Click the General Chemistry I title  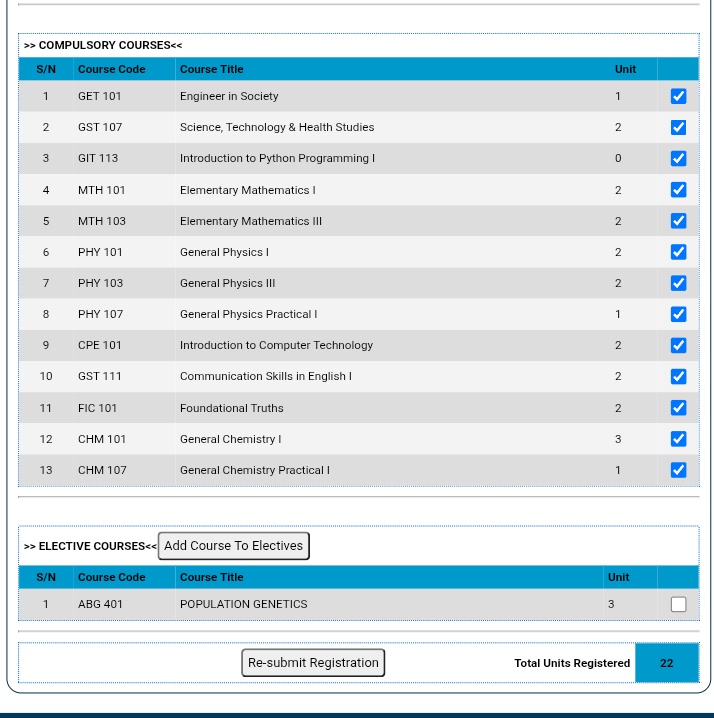click(x=231, y=439)
